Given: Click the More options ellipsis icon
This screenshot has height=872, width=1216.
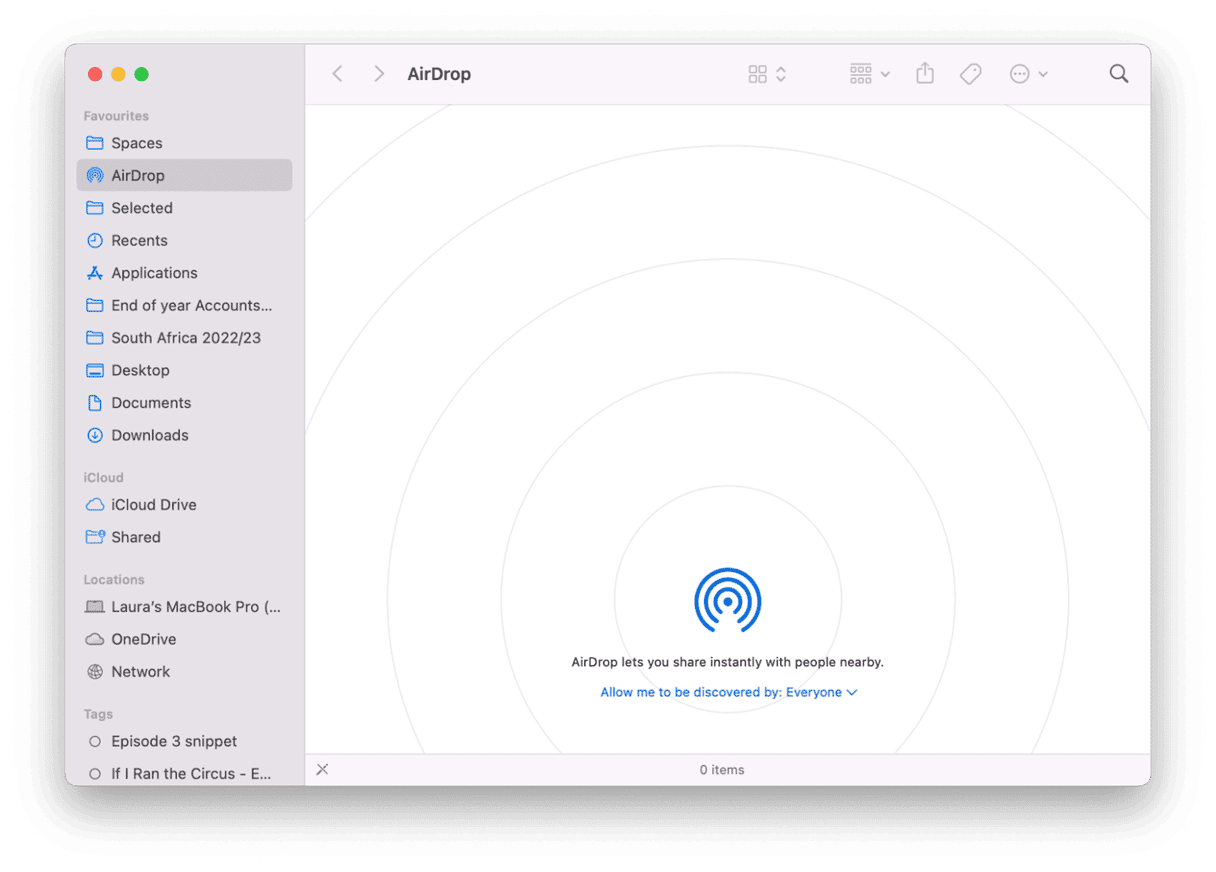Looking at the screenshot, I should (x=1020, y=73).
